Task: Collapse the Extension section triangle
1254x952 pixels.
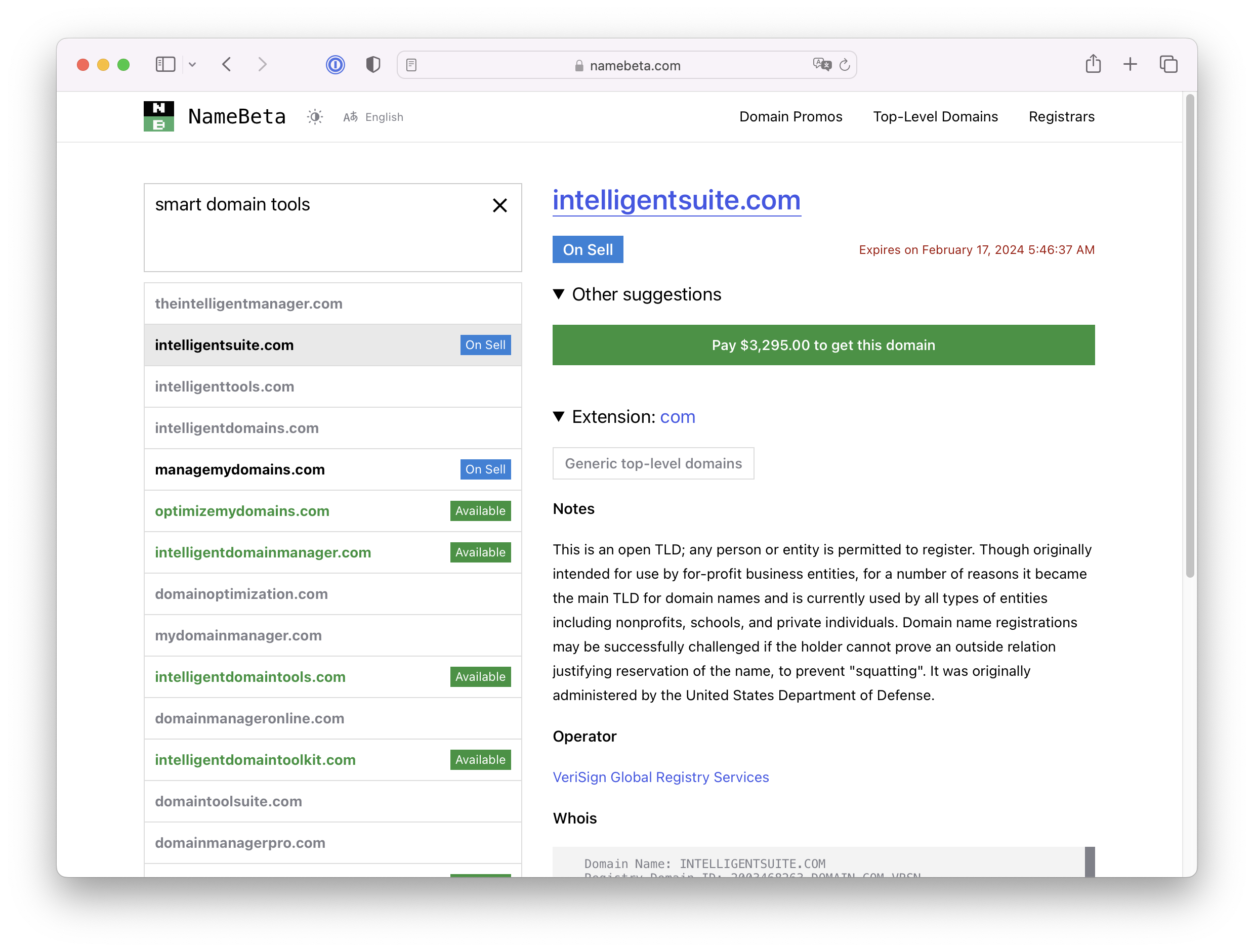Action: (558, 416)
